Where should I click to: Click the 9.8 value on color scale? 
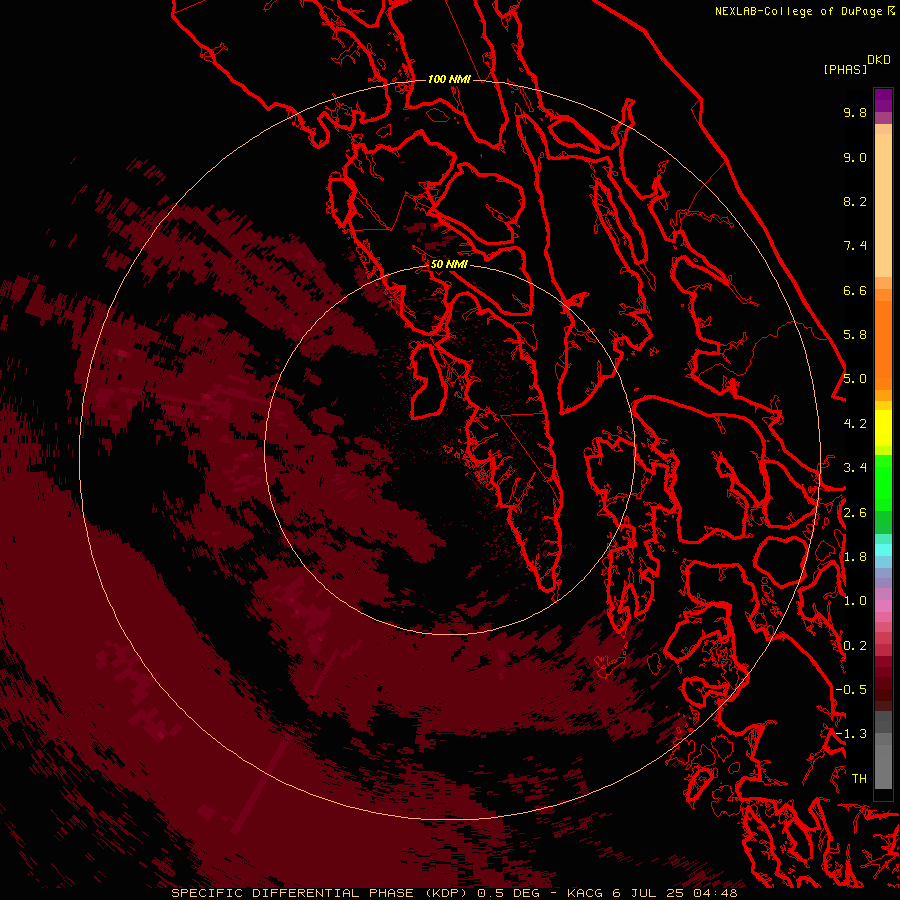tap(855, 112)
